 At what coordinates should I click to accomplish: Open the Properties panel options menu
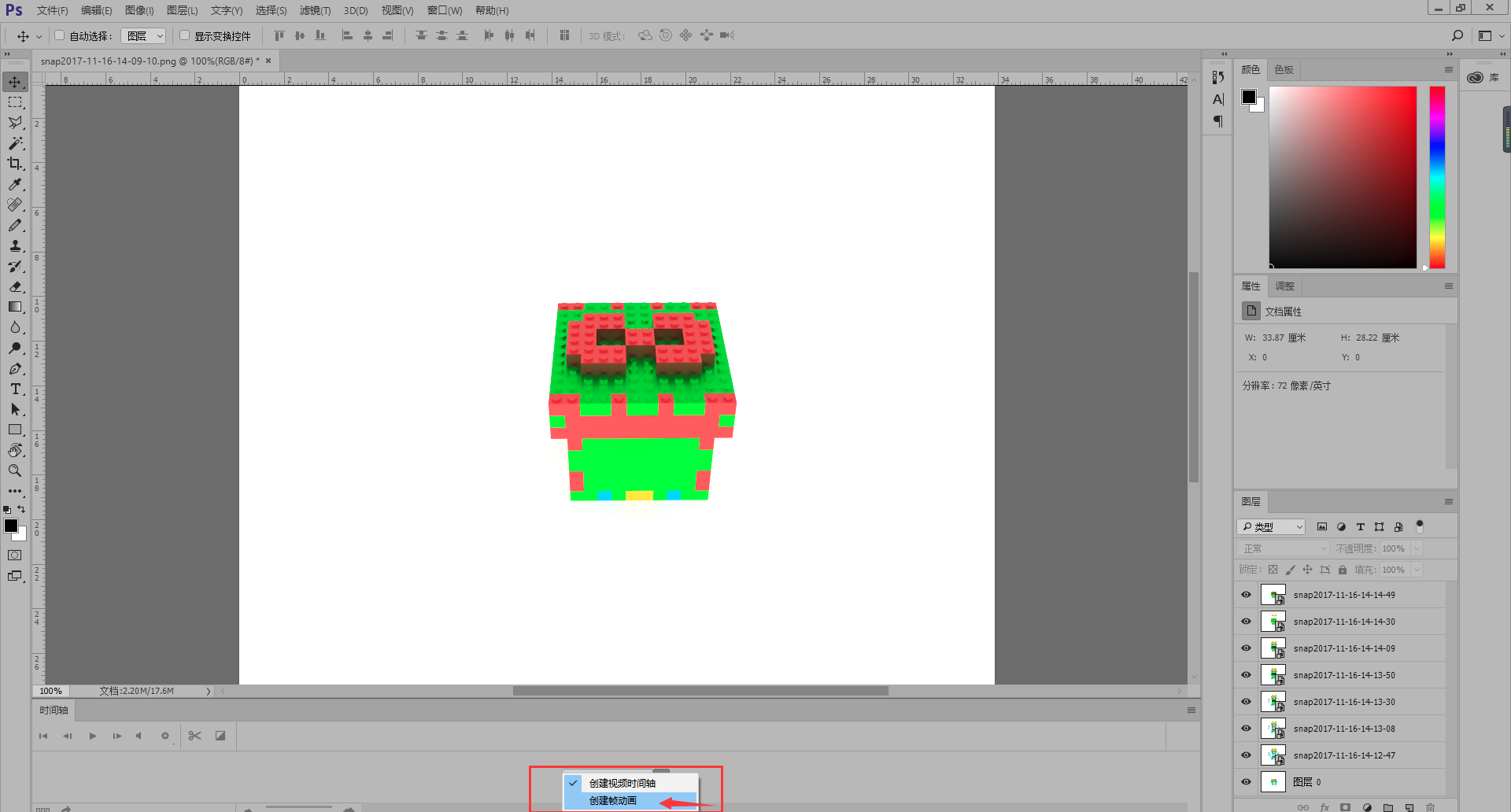[1449, 286]
